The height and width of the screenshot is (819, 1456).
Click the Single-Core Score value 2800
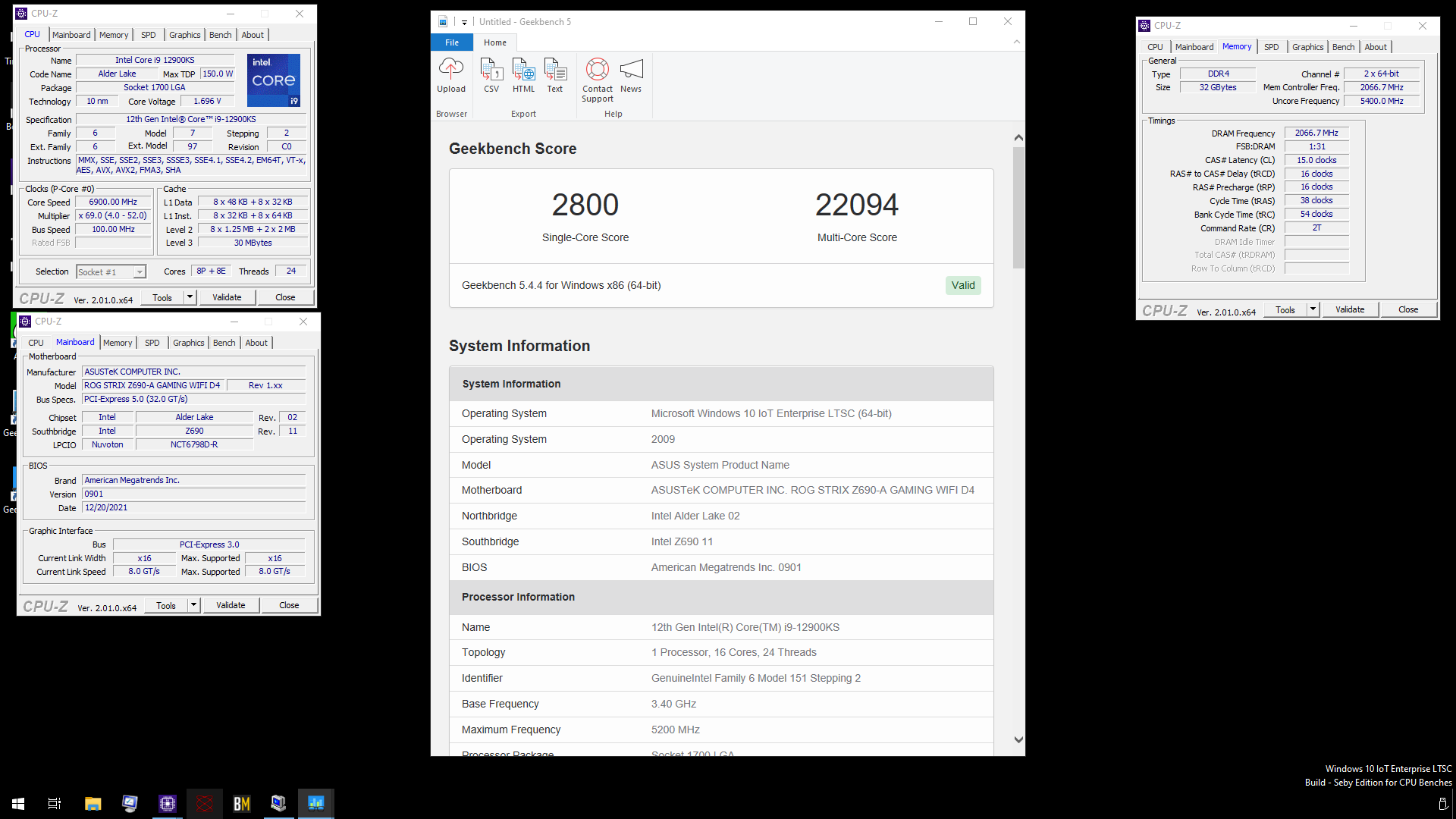585,205
